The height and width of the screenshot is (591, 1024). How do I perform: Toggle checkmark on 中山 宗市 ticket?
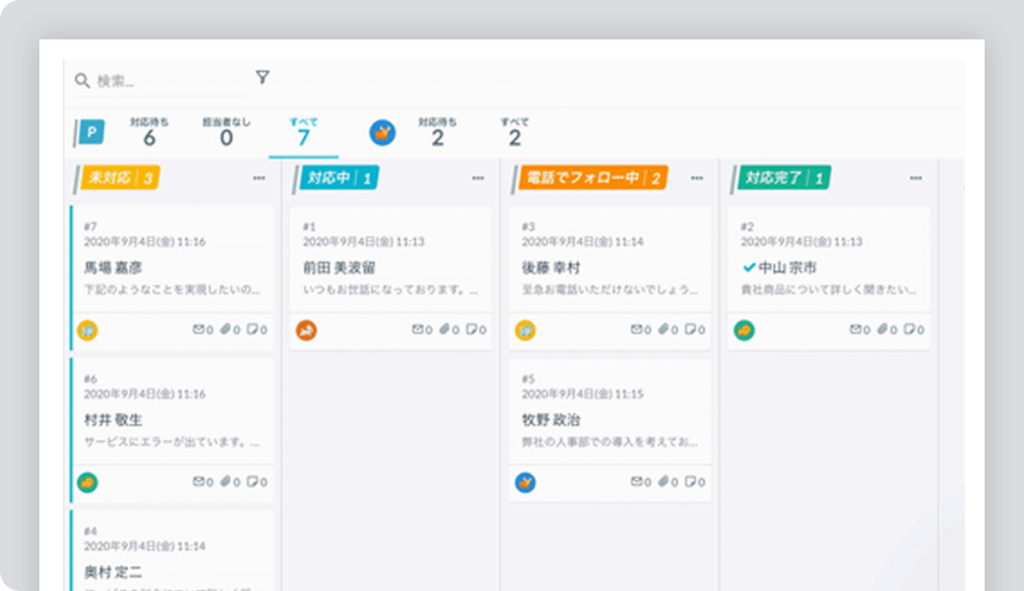(x=748, y=268)
